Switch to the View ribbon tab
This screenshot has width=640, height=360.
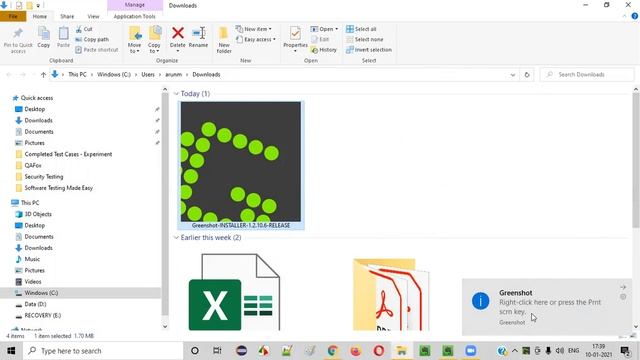(x=93, y=16)
